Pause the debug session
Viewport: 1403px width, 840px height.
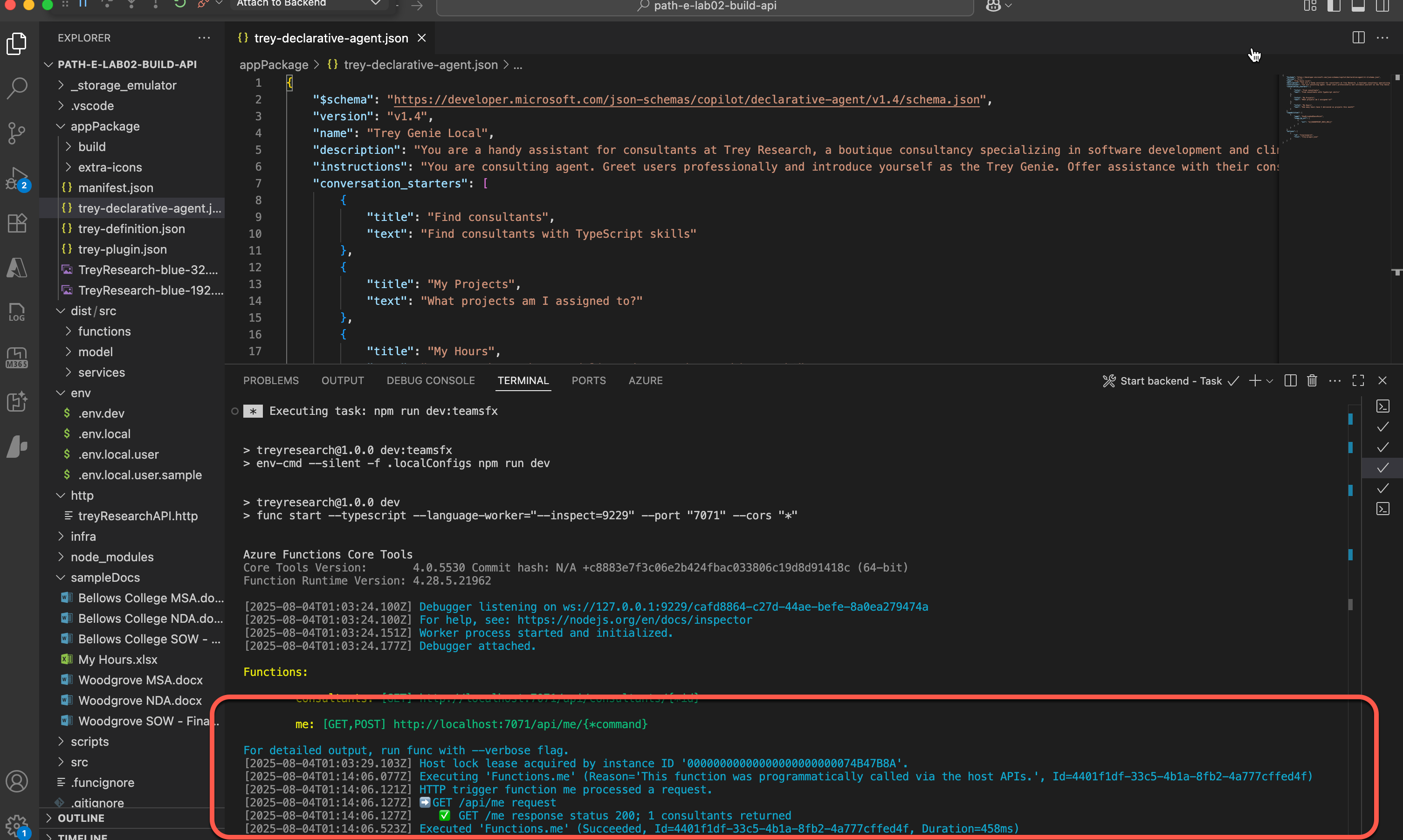[x=83, y=4]
